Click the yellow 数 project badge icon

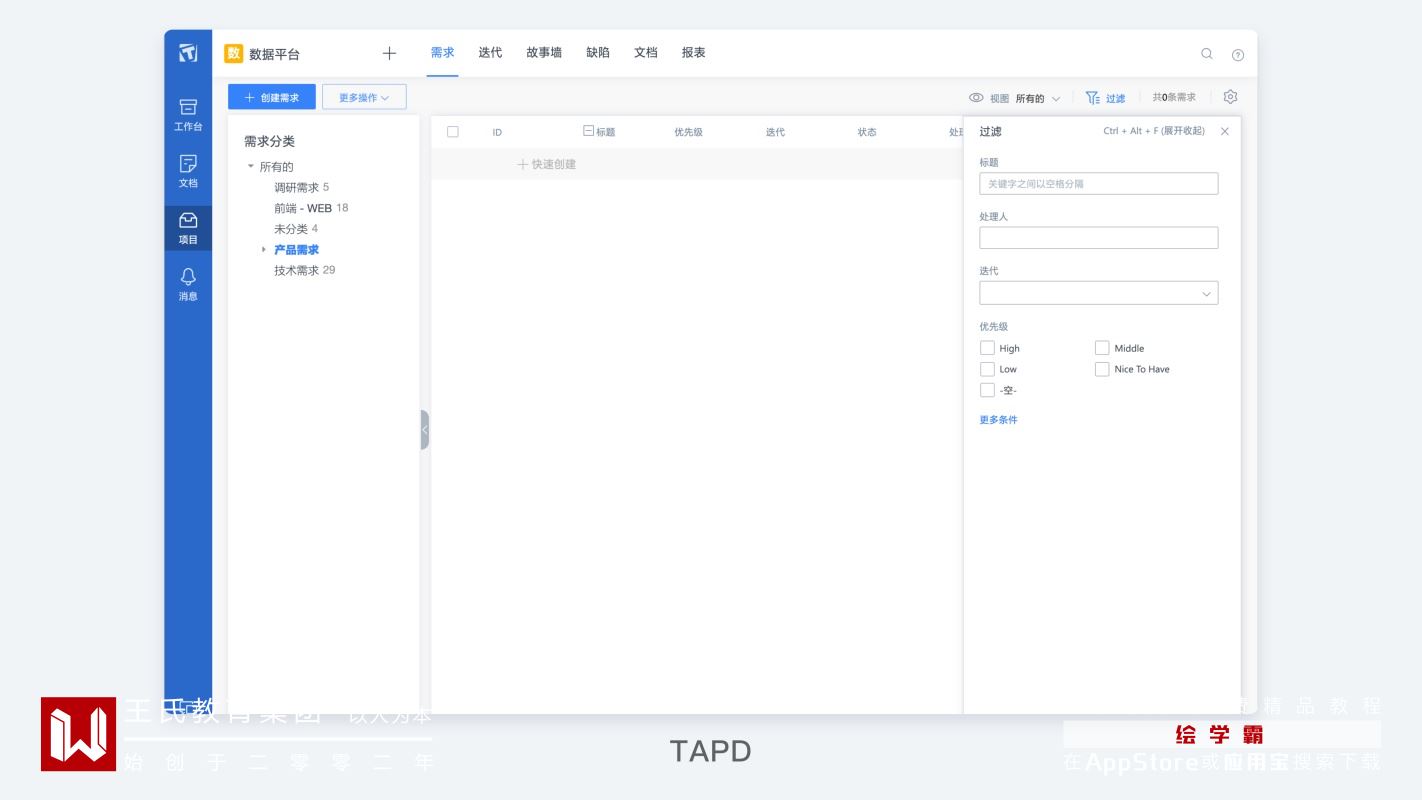234,53
